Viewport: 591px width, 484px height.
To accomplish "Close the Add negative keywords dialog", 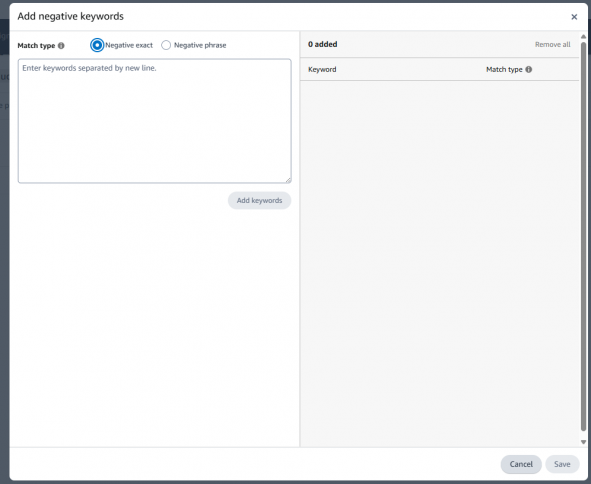I will (x=574, y=17).
